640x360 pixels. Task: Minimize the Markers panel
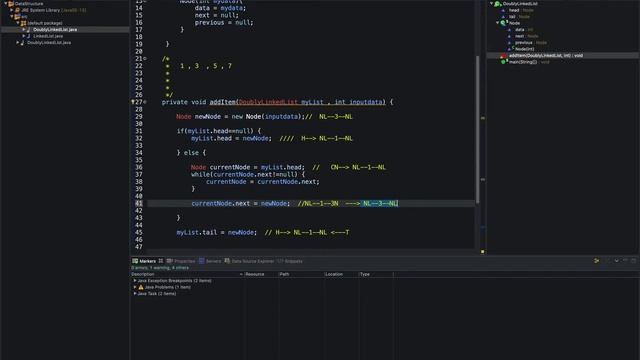click(x=625, y=260)
